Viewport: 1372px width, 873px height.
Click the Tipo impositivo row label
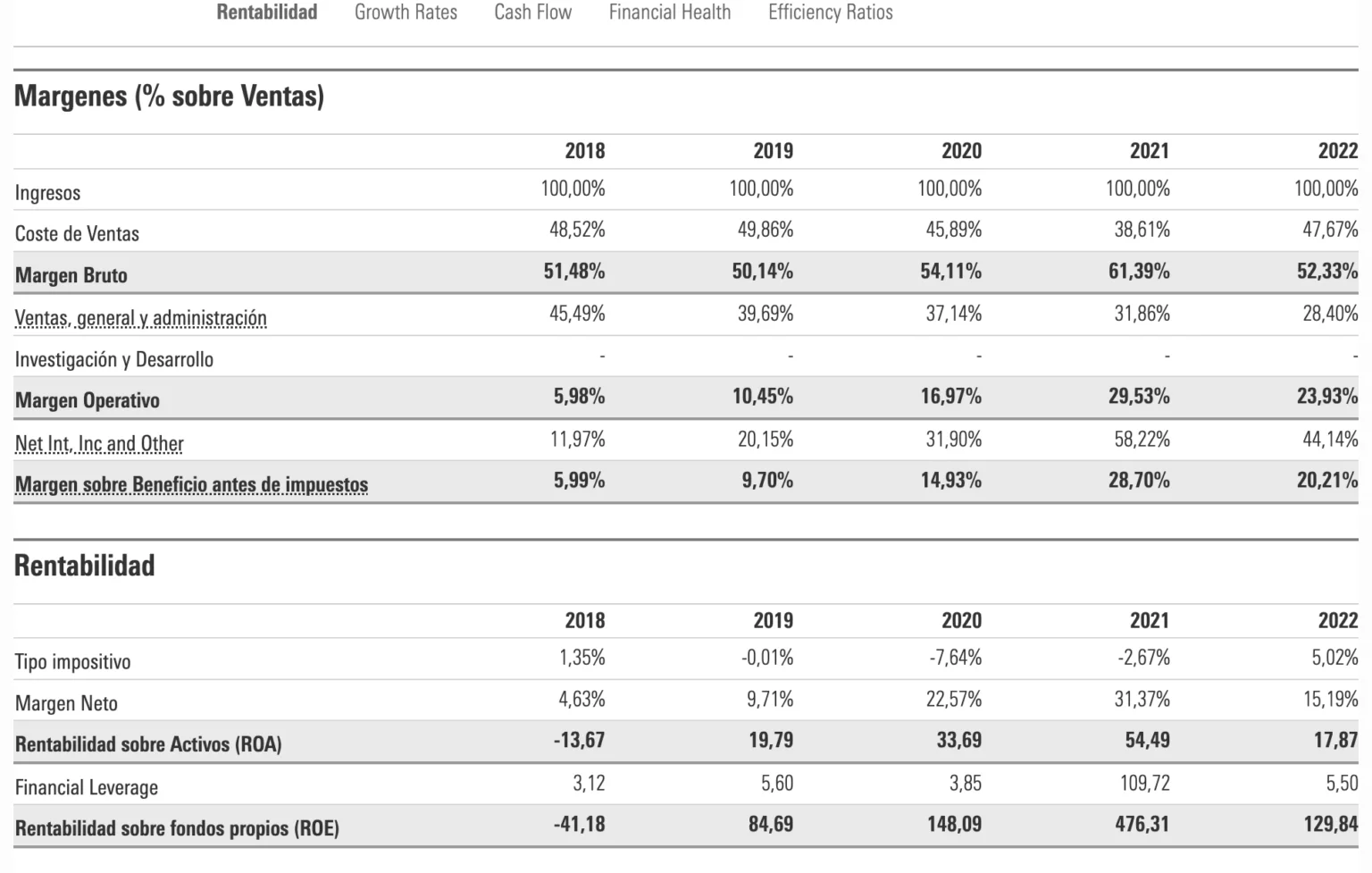click(72, 662)
